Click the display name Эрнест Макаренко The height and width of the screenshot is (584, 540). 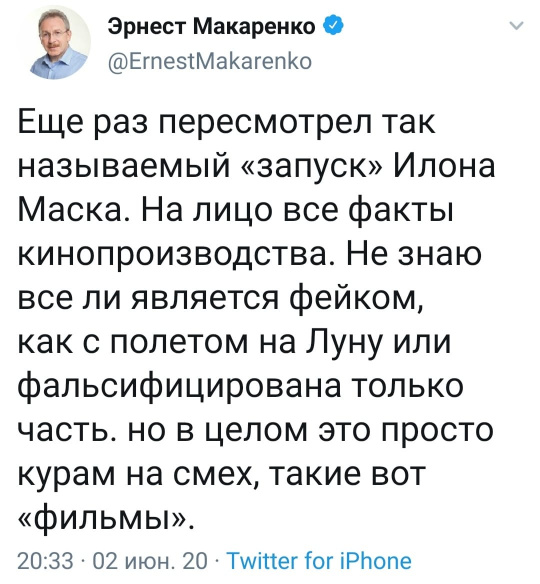(x=212, y=26)
